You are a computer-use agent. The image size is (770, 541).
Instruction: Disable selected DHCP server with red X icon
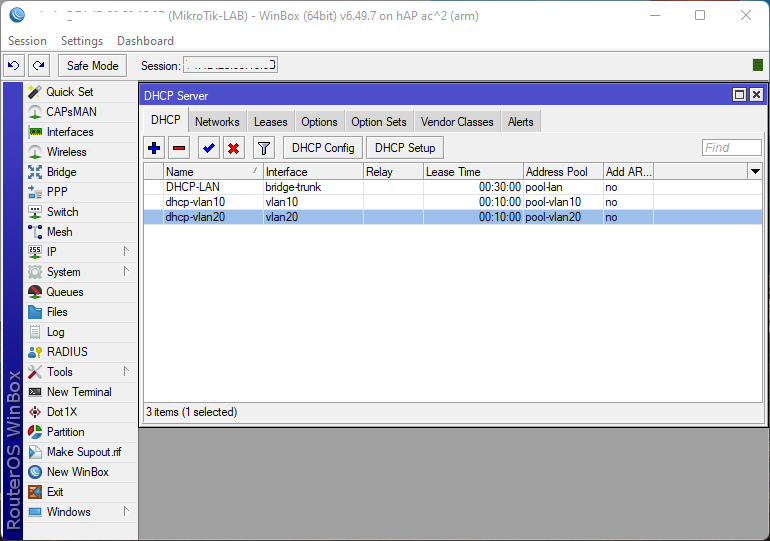point(234,148)
